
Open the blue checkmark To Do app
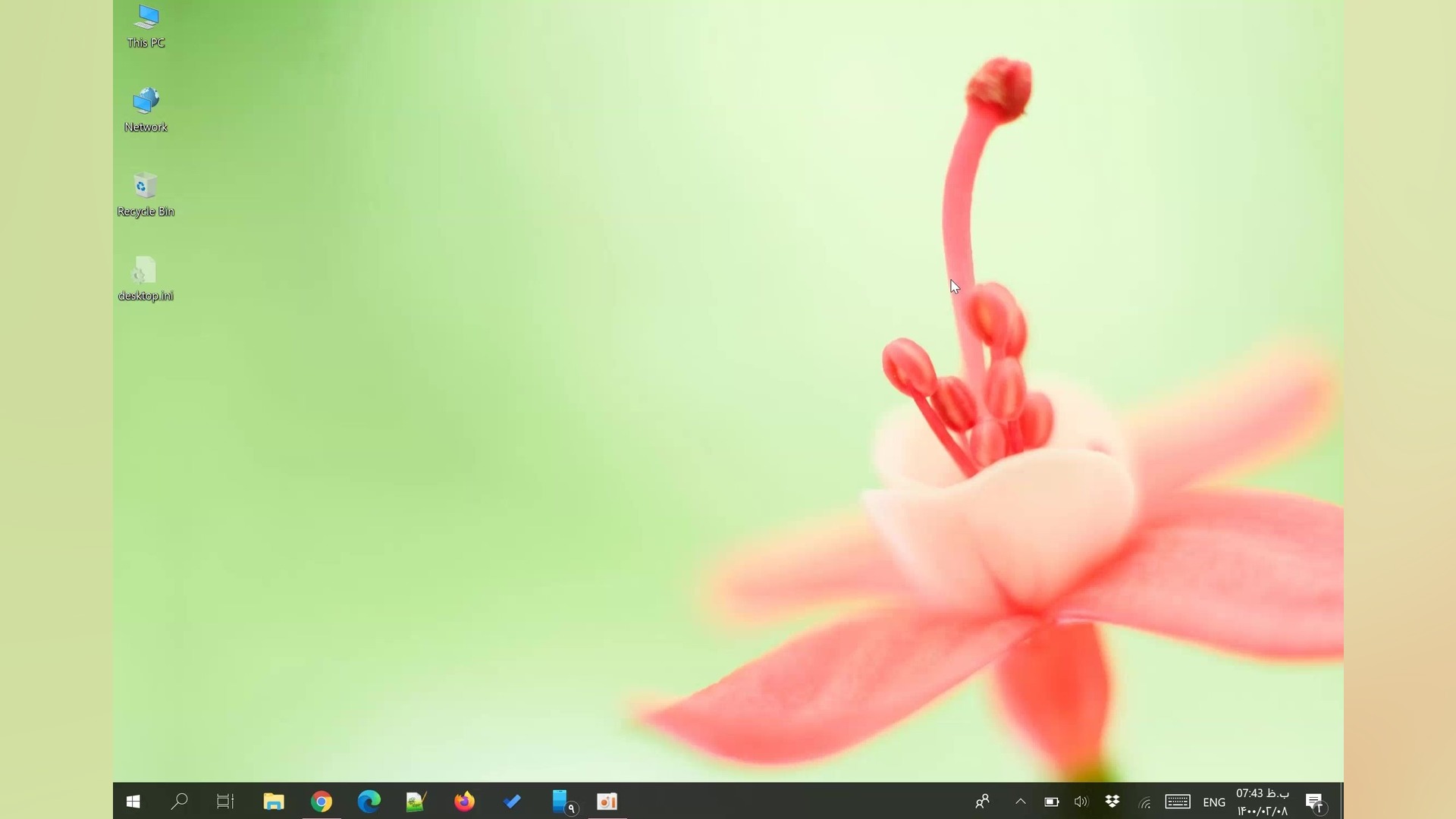click(x=512, y=802)
